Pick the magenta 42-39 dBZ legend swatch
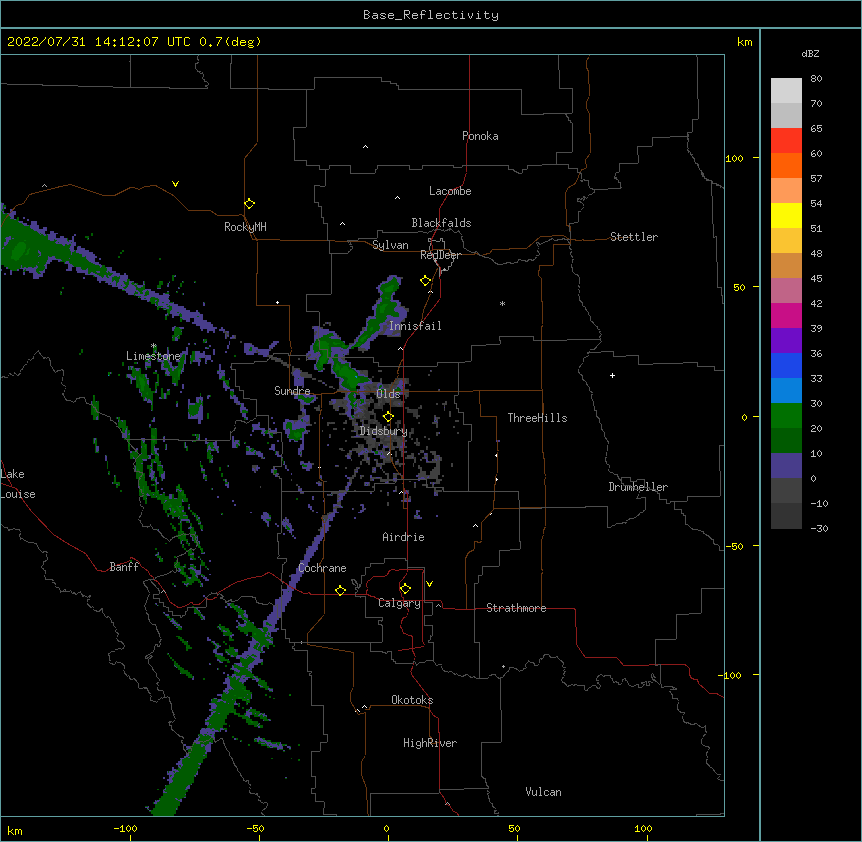The image size is (862, 842). (x=786, y=315)
